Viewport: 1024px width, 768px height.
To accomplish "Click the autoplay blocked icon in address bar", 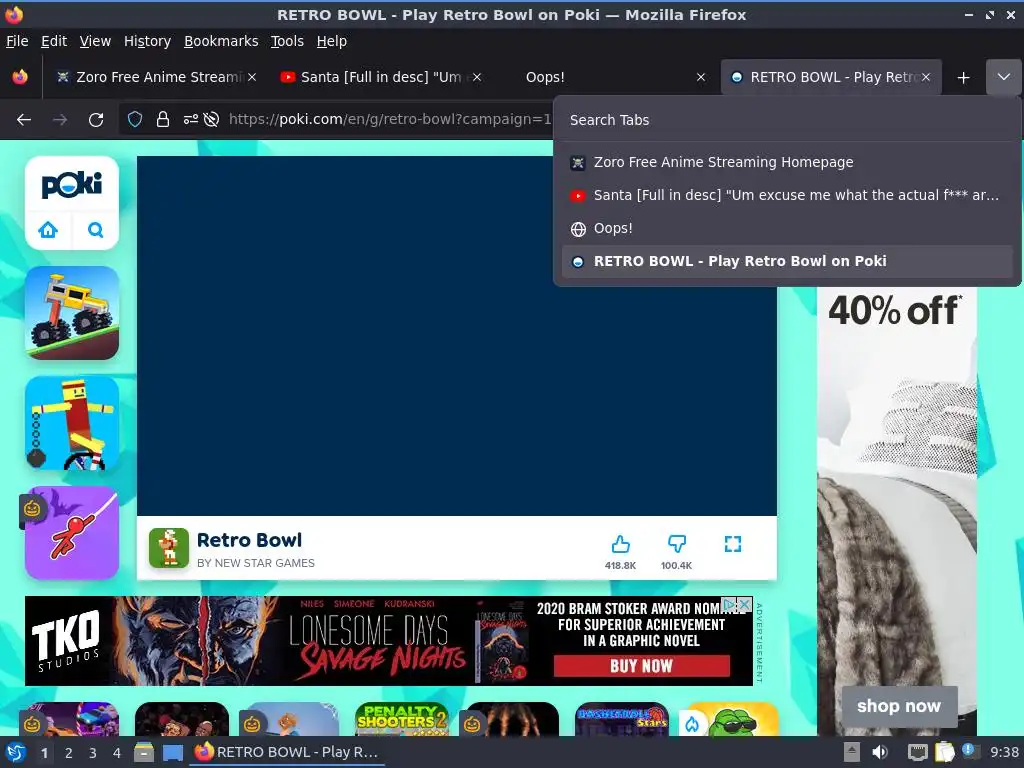I will click(x=211, y=119).
